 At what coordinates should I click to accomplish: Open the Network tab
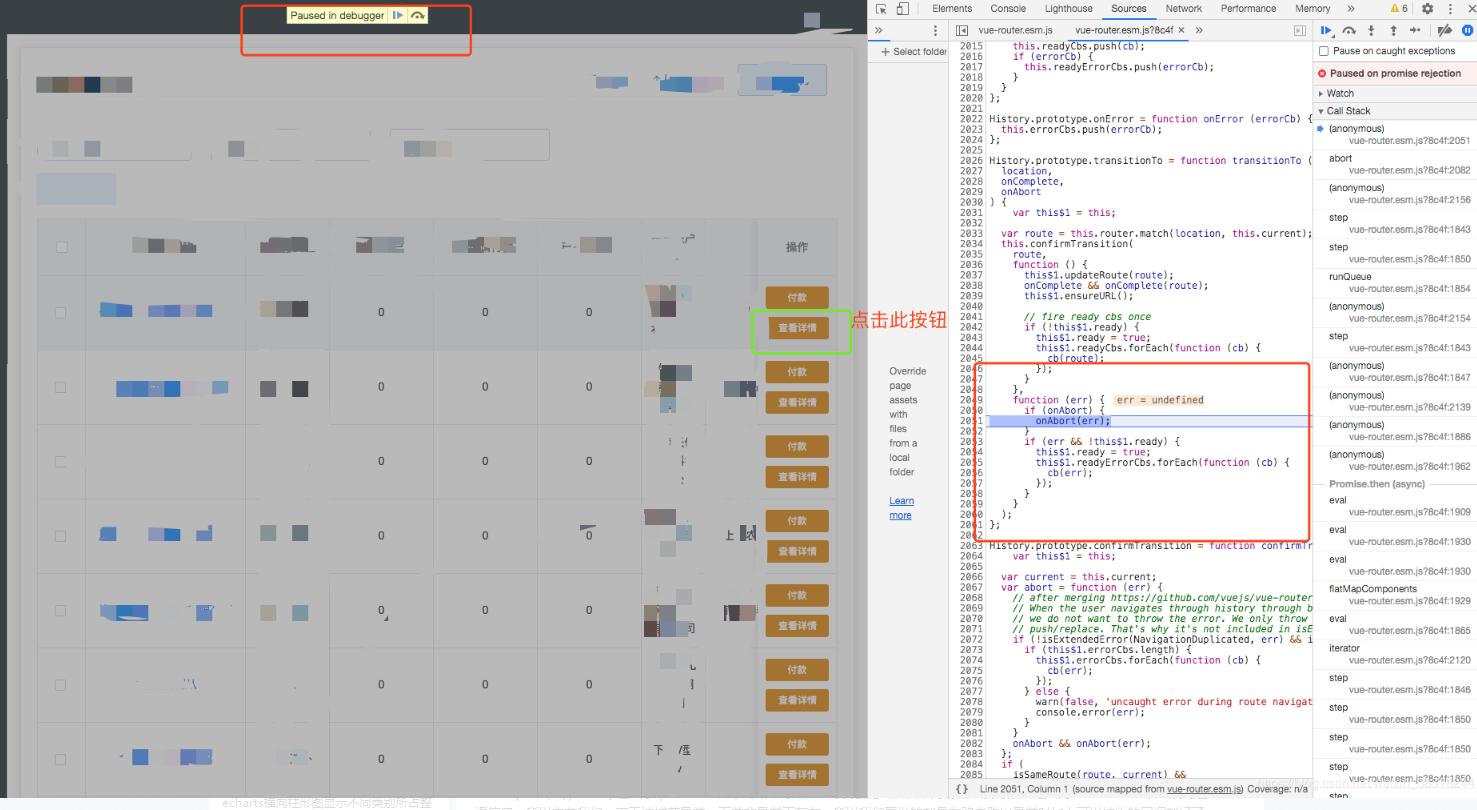click(x=1183, y=8)
